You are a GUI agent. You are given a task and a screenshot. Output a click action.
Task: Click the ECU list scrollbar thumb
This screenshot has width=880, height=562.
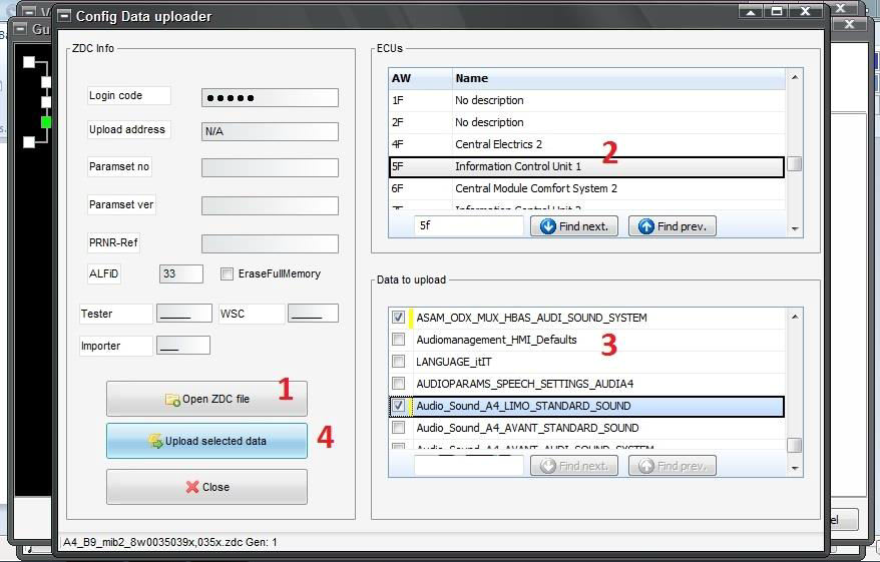click(795, 164)
